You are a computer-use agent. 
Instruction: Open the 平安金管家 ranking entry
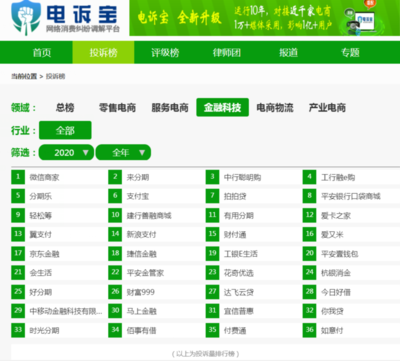[145, 273]
